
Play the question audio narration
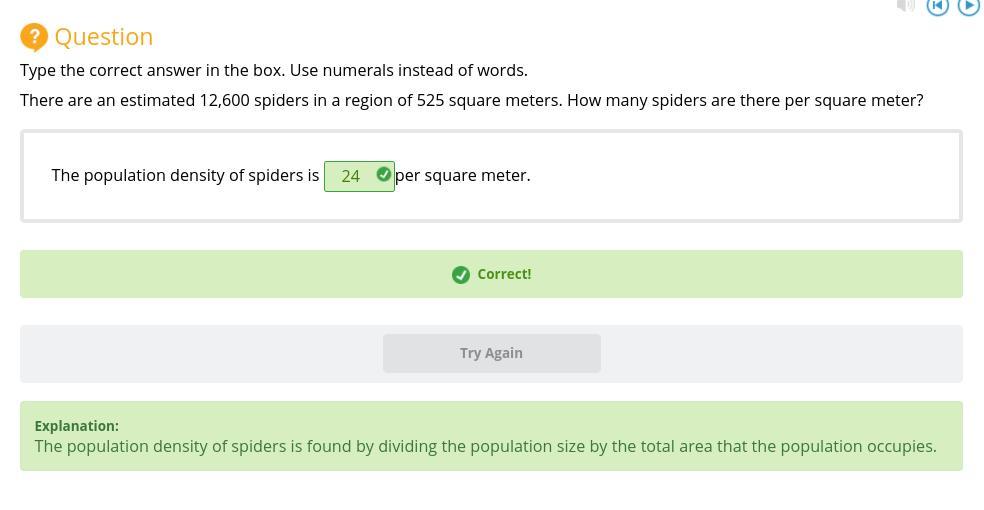click(x=968, y=7)
